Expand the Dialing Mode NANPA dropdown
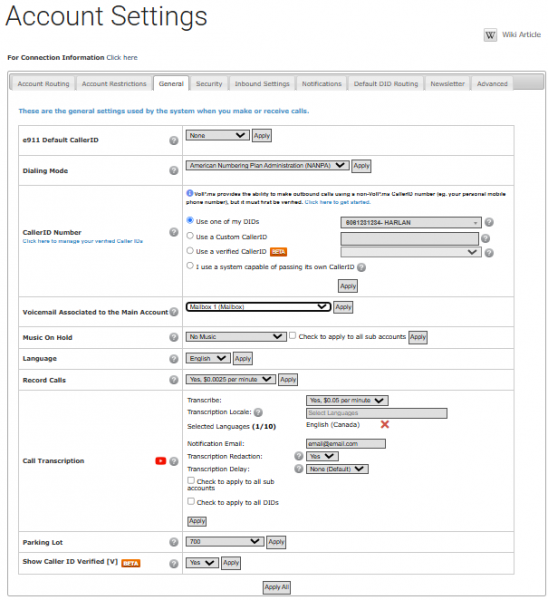The width and height of the screenshot is (548, 600). coord(267,165)
